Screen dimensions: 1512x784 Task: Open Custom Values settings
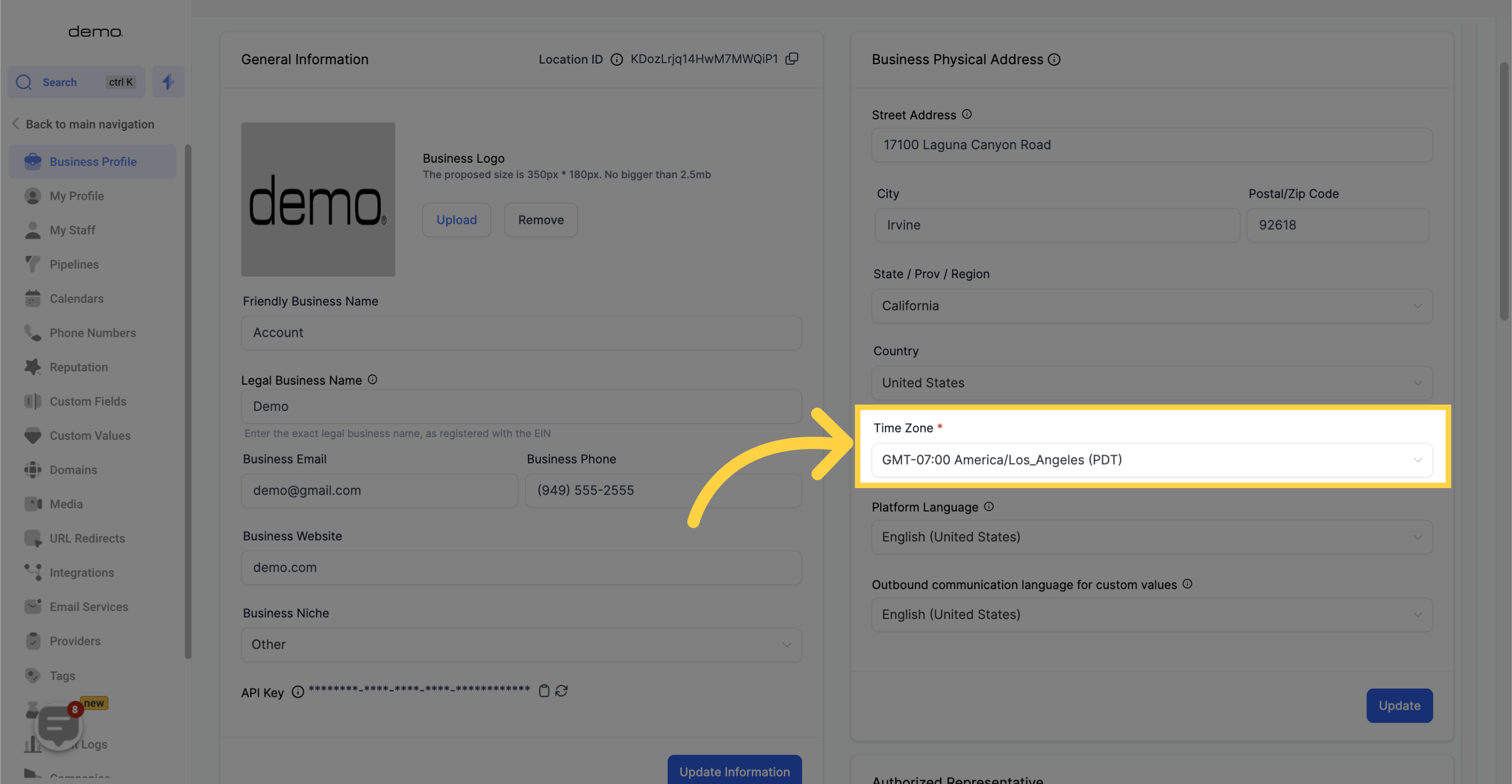point(90,436)
